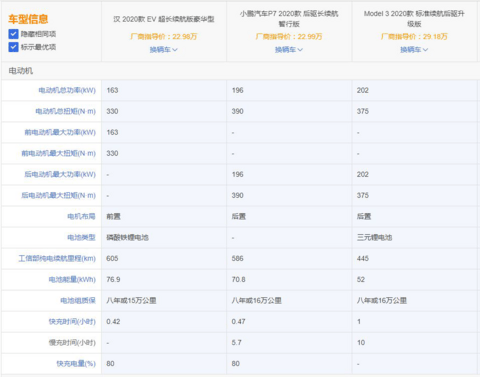Open the 前电动机最大功率(kW) label link
Screen dimensions: 480x377
tap(60, 132)
